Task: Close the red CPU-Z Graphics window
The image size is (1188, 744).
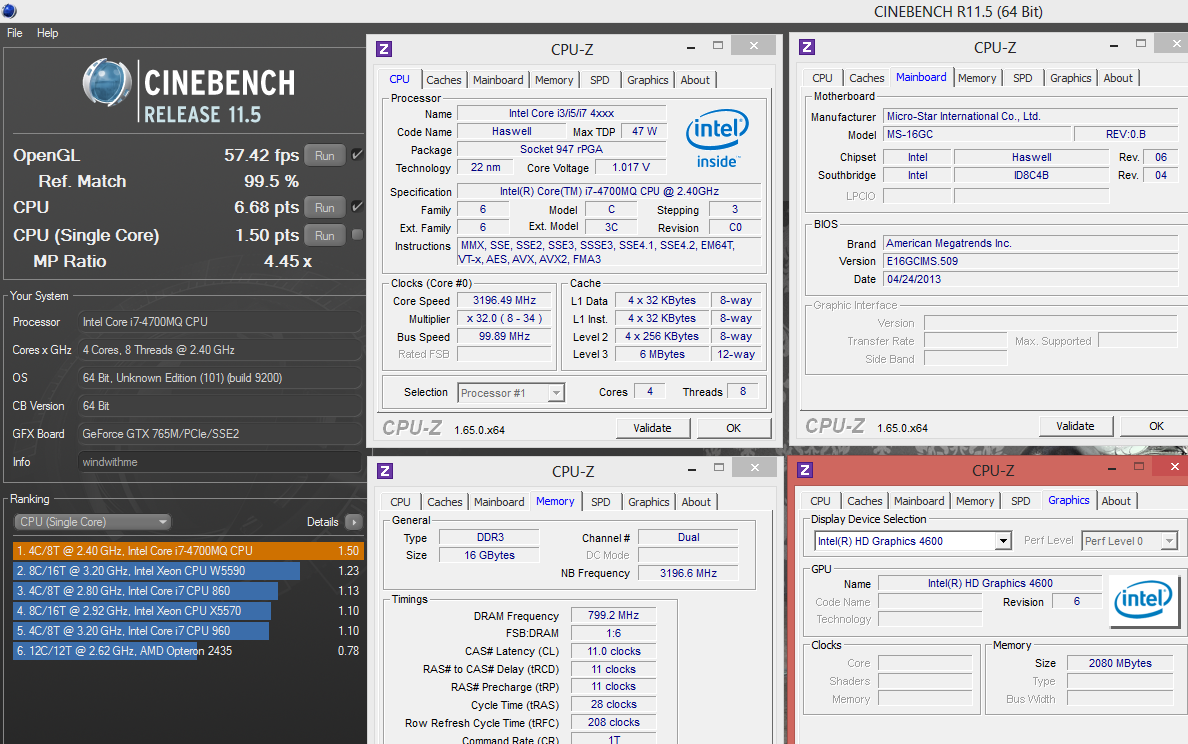Action: coord(1174,467)
